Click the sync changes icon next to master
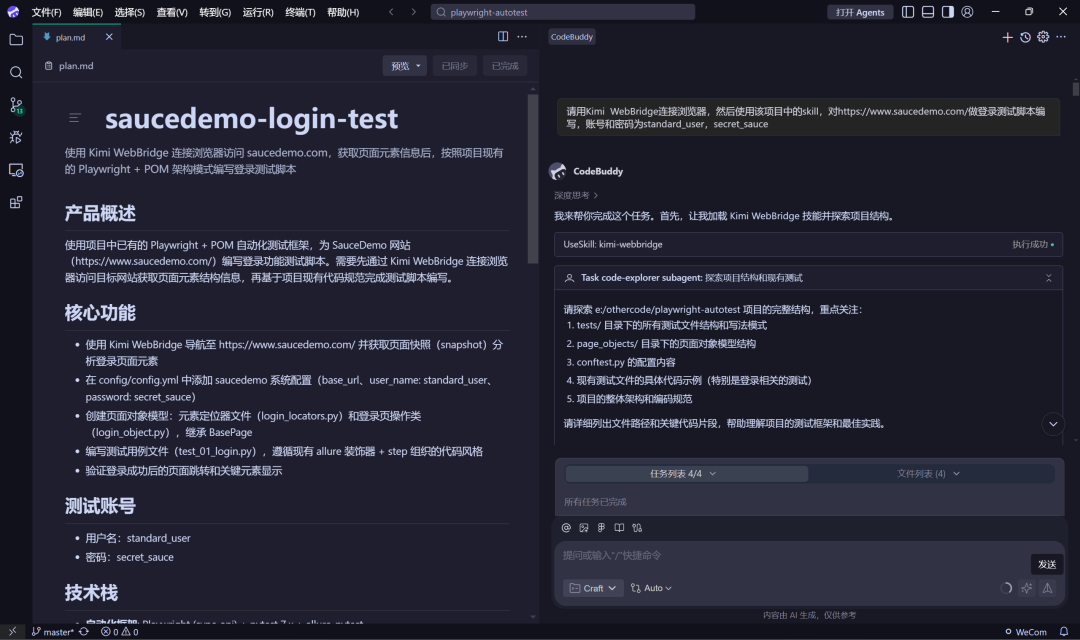1080x640 pixels. coord(84,632)
